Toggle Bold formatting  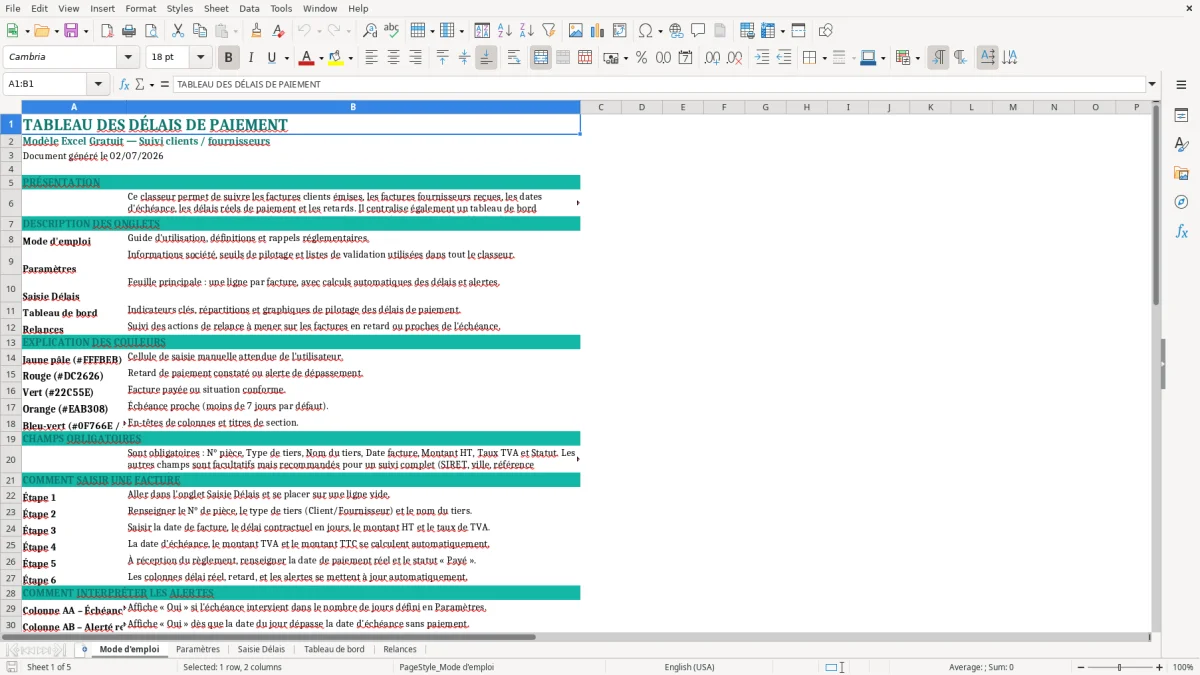pos(228,58)
